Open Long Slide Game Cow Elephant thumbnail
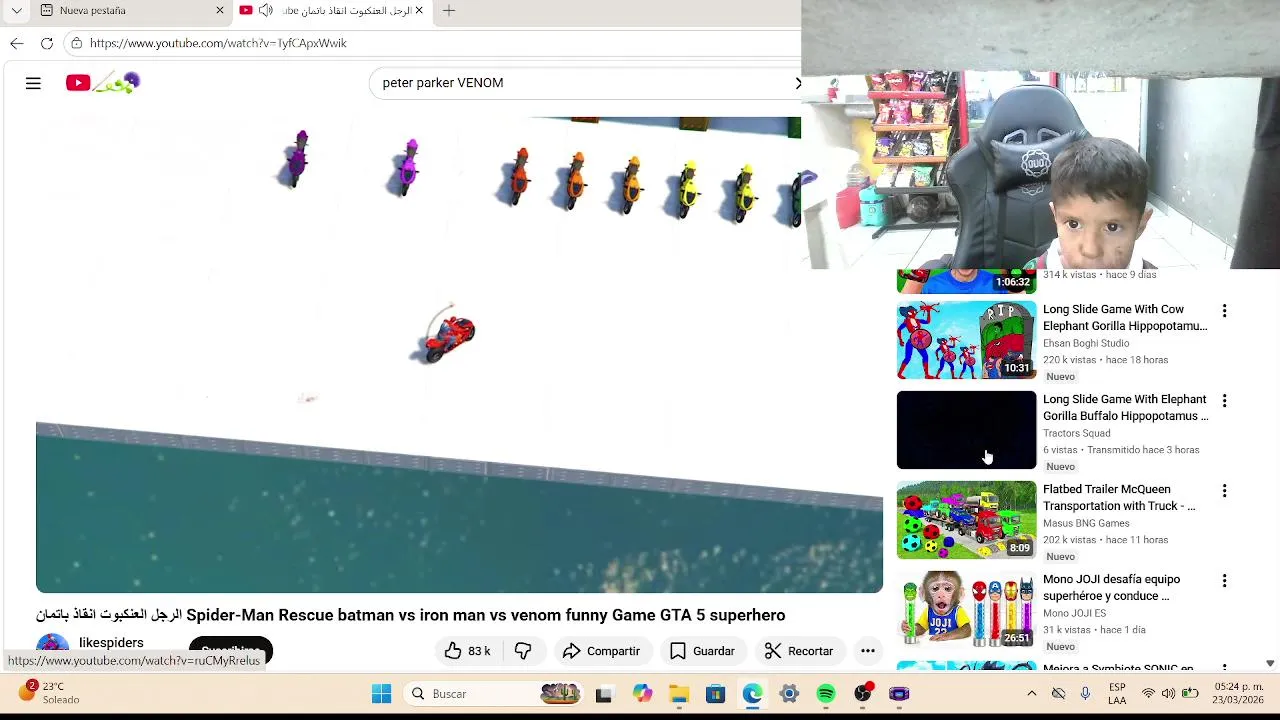This screenshot has height=720, width=1280. 966,340
